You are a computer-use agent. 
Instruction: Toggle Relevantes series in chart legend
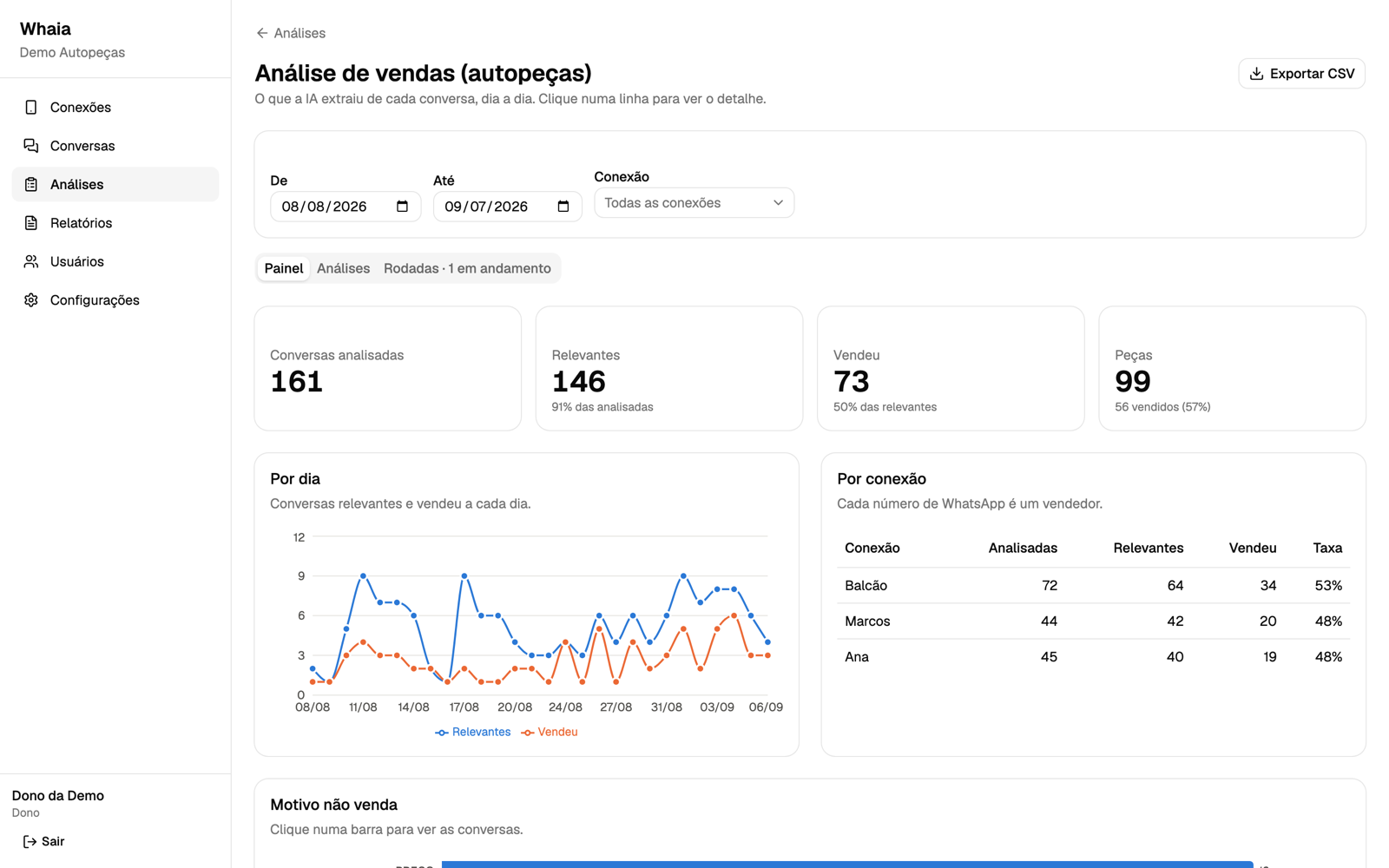pos(473,733)
